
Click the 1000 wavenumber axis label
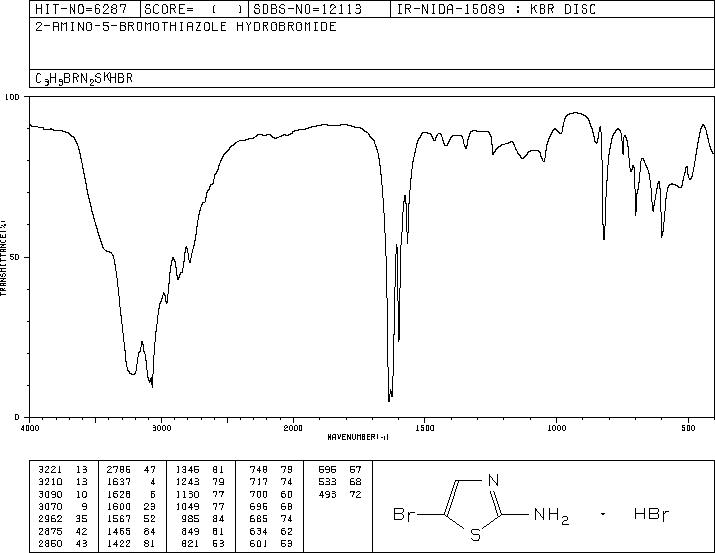pos(556,428)
